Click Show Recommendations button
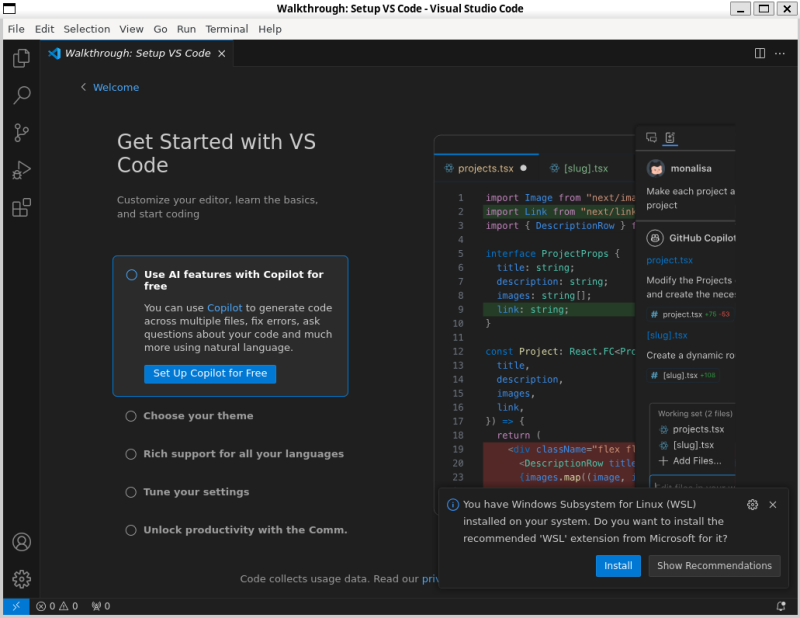Image resolution: width=800 pixels, height=618 pixels. 714,565
